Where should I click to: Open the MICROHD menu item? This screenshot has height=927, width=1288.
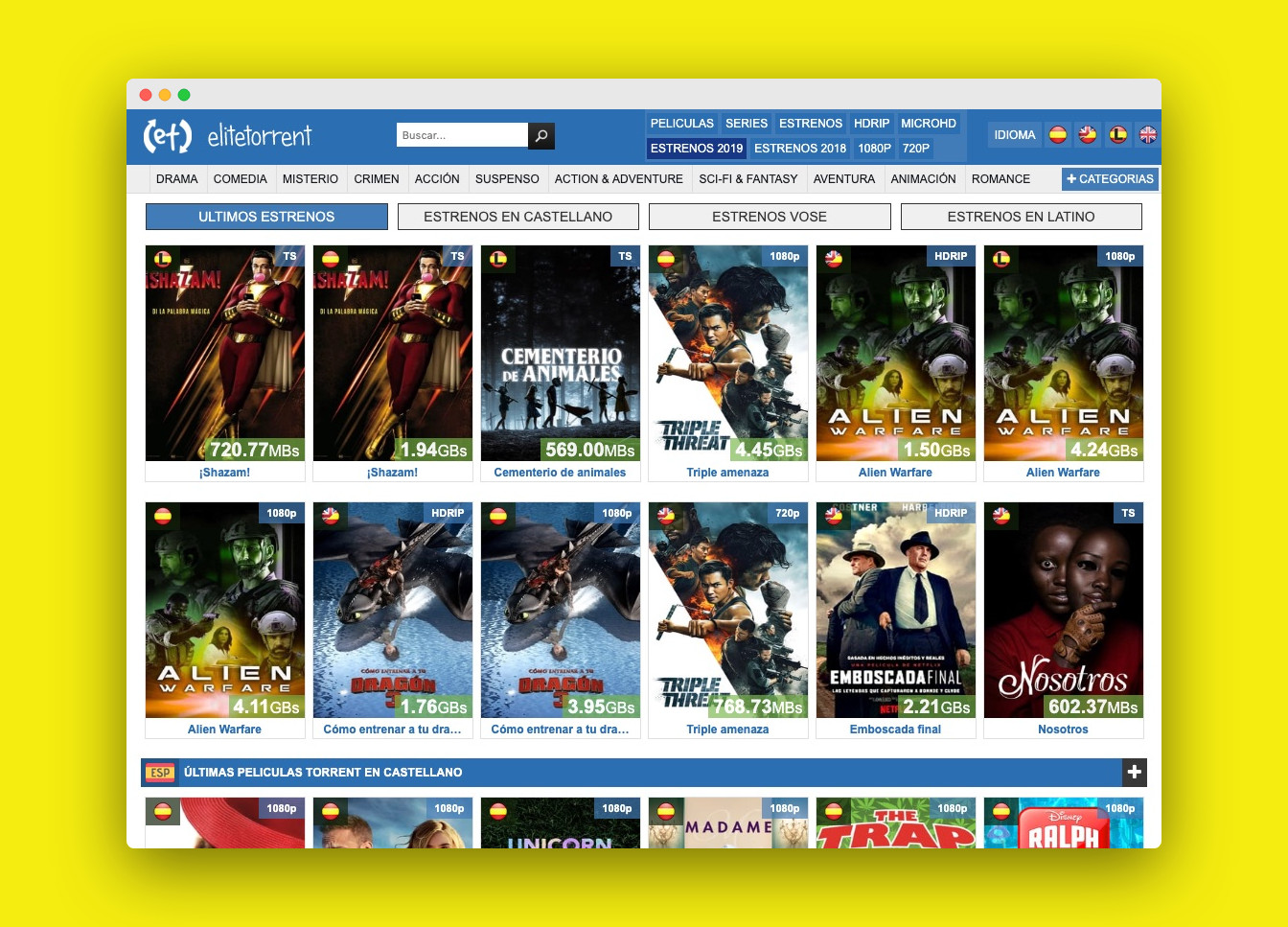929,124
